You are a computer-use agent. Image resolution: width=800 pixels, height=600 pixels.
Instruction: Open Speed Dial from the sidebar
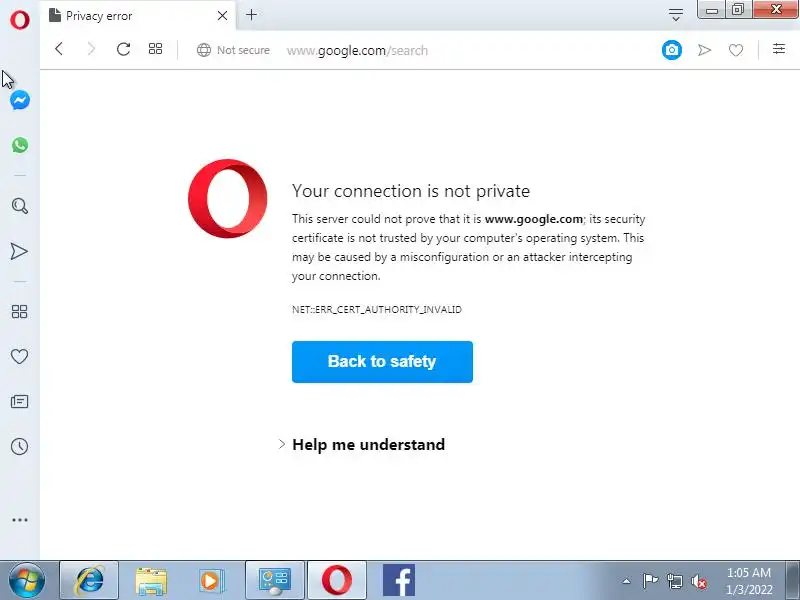tap(19, 311)
